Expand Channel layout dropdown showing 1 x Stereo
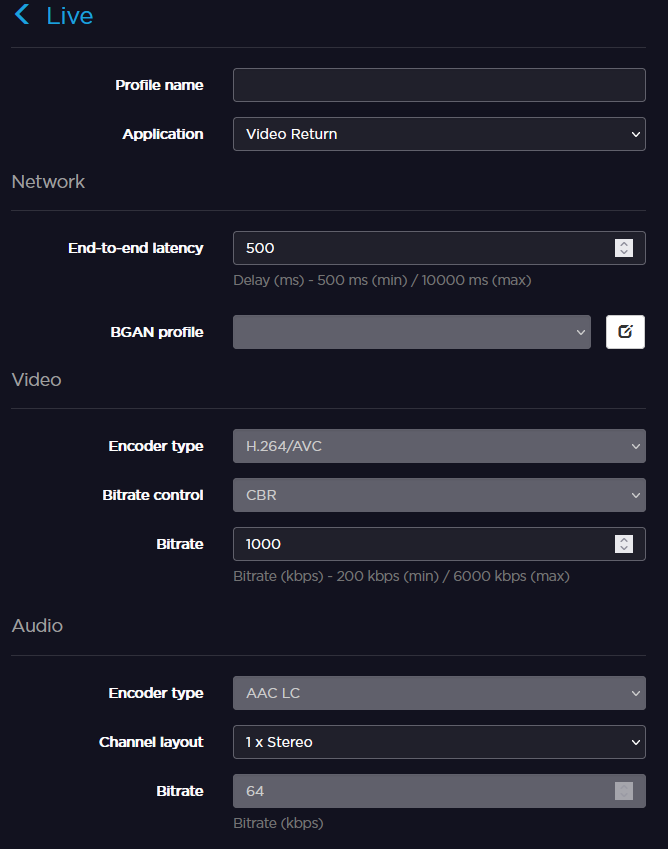668x849 pixels. coord(438,742)
